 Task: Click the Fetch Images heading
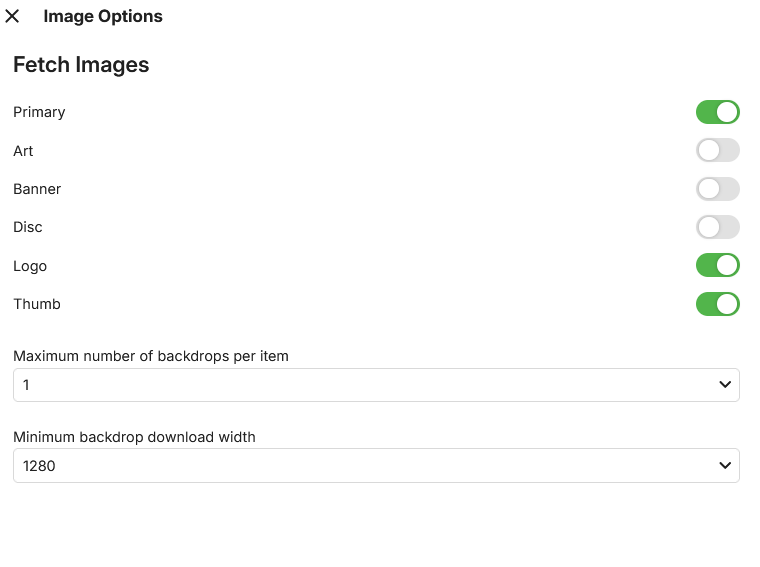coord(81,65)
